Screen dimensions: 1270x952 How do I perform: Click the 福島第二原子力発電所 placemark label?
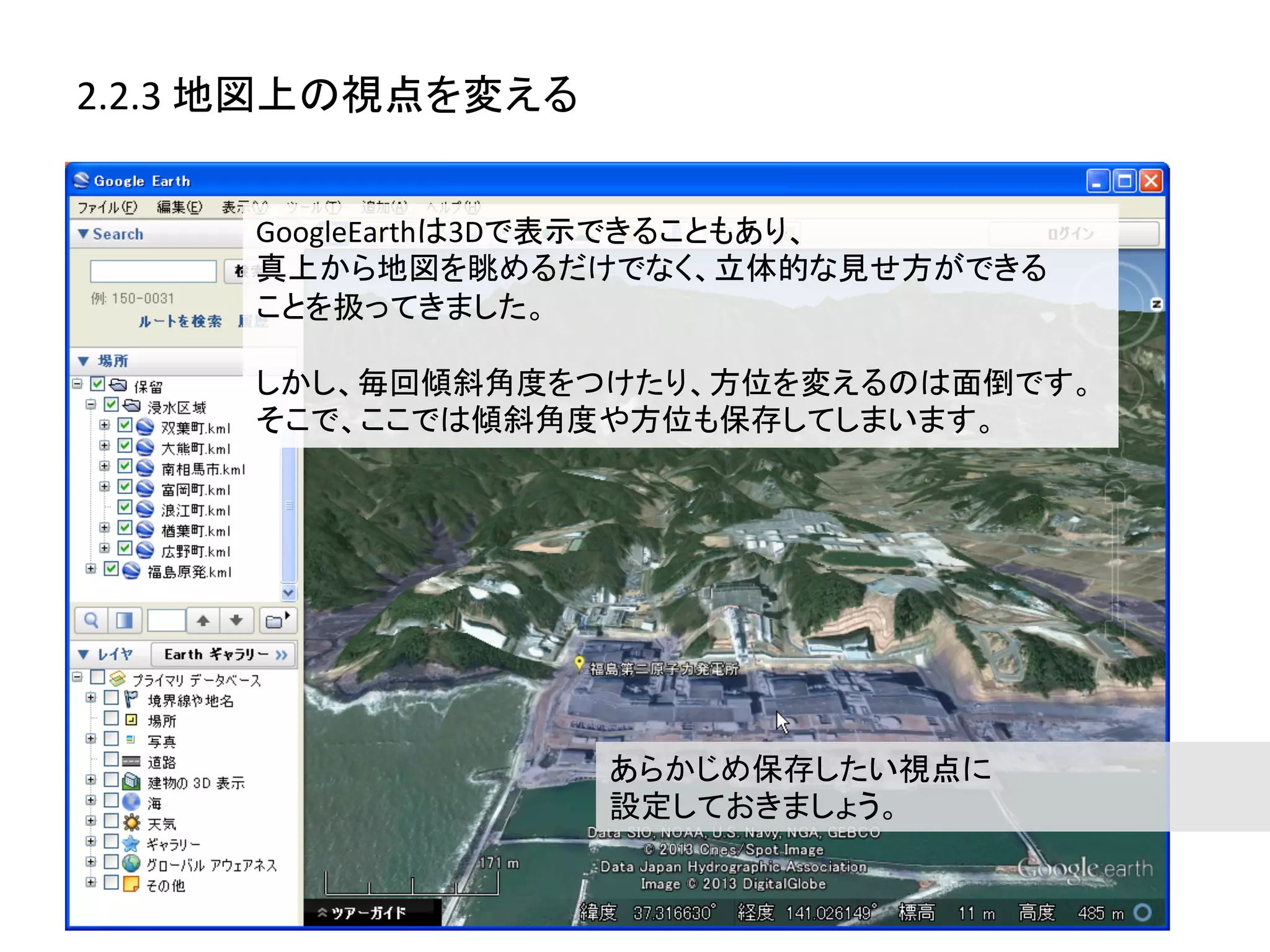(x=664, y=669)
